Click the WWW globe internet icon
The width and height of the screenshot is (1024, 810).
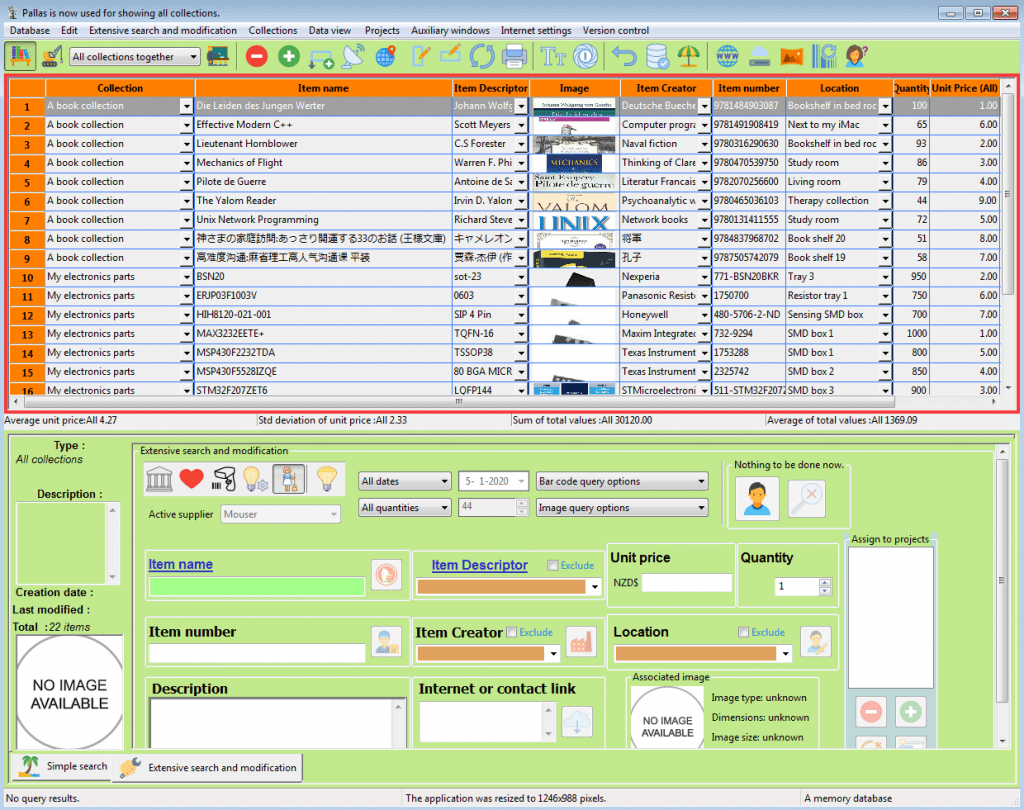coord(728,56)
